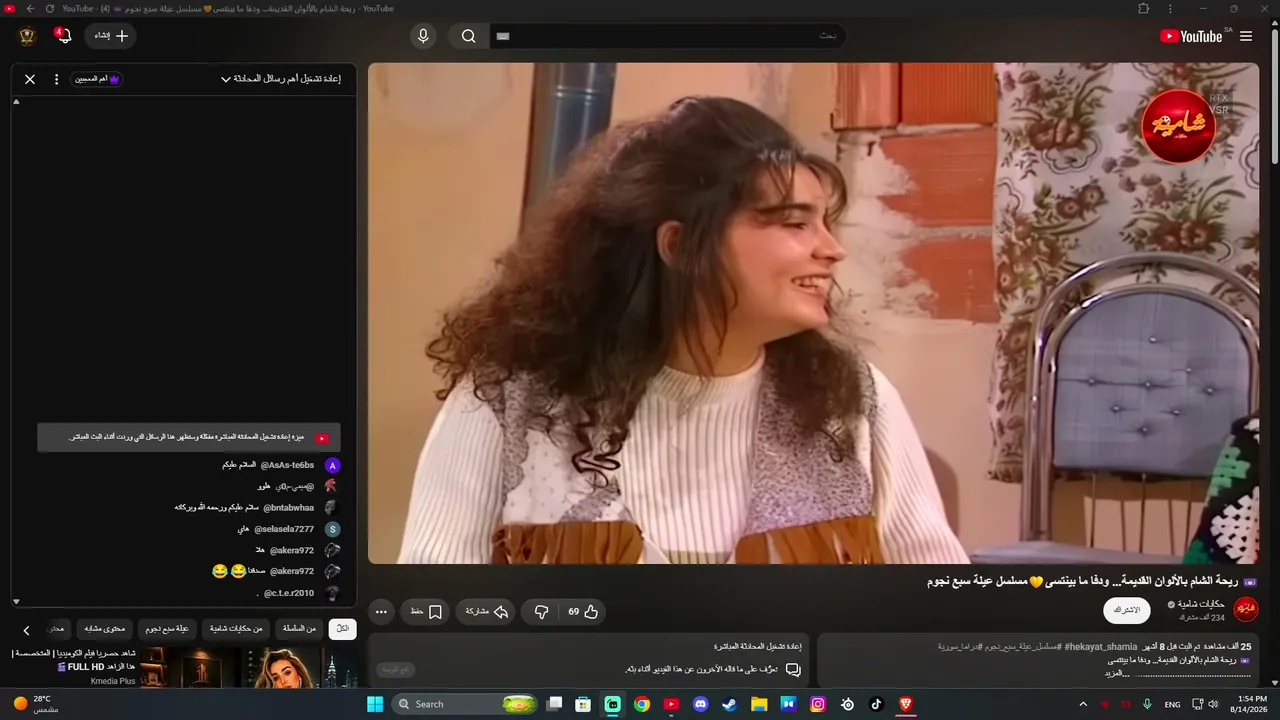Image resolution: width=1280 pixels, height=720 pixels.
Task: Click the chat author @selasela7277
Action: [284, 529]
